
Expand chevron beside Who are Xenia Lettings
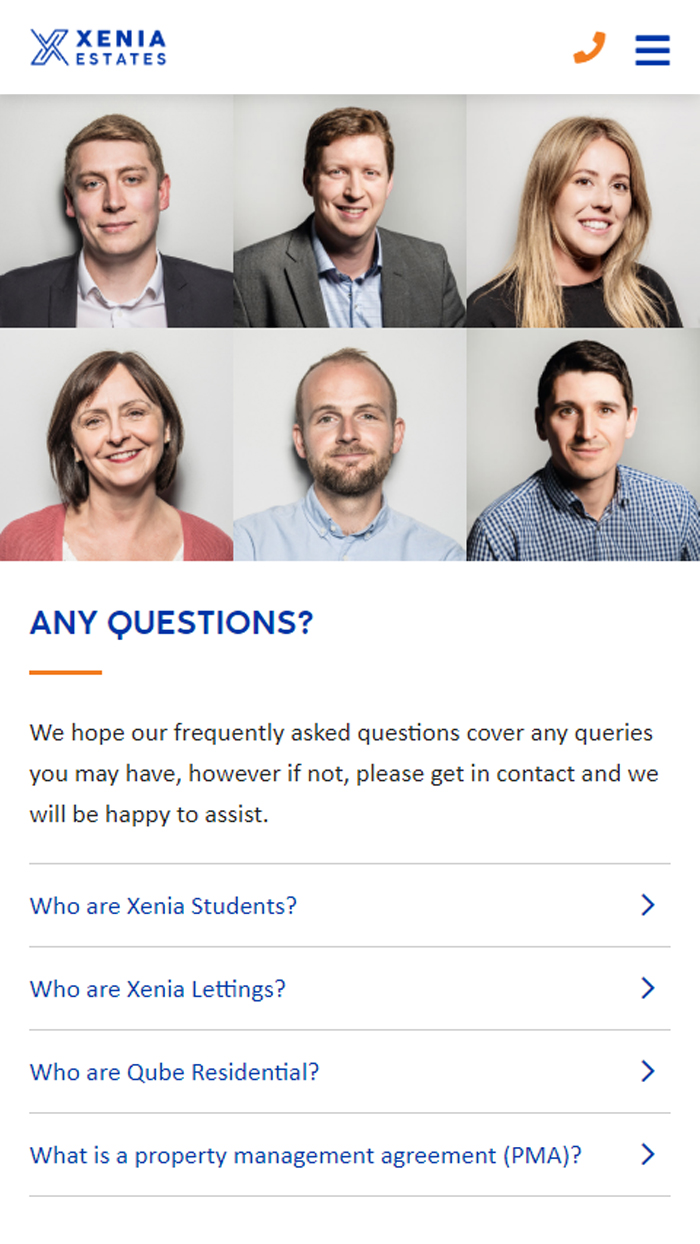tap(648, 988)
